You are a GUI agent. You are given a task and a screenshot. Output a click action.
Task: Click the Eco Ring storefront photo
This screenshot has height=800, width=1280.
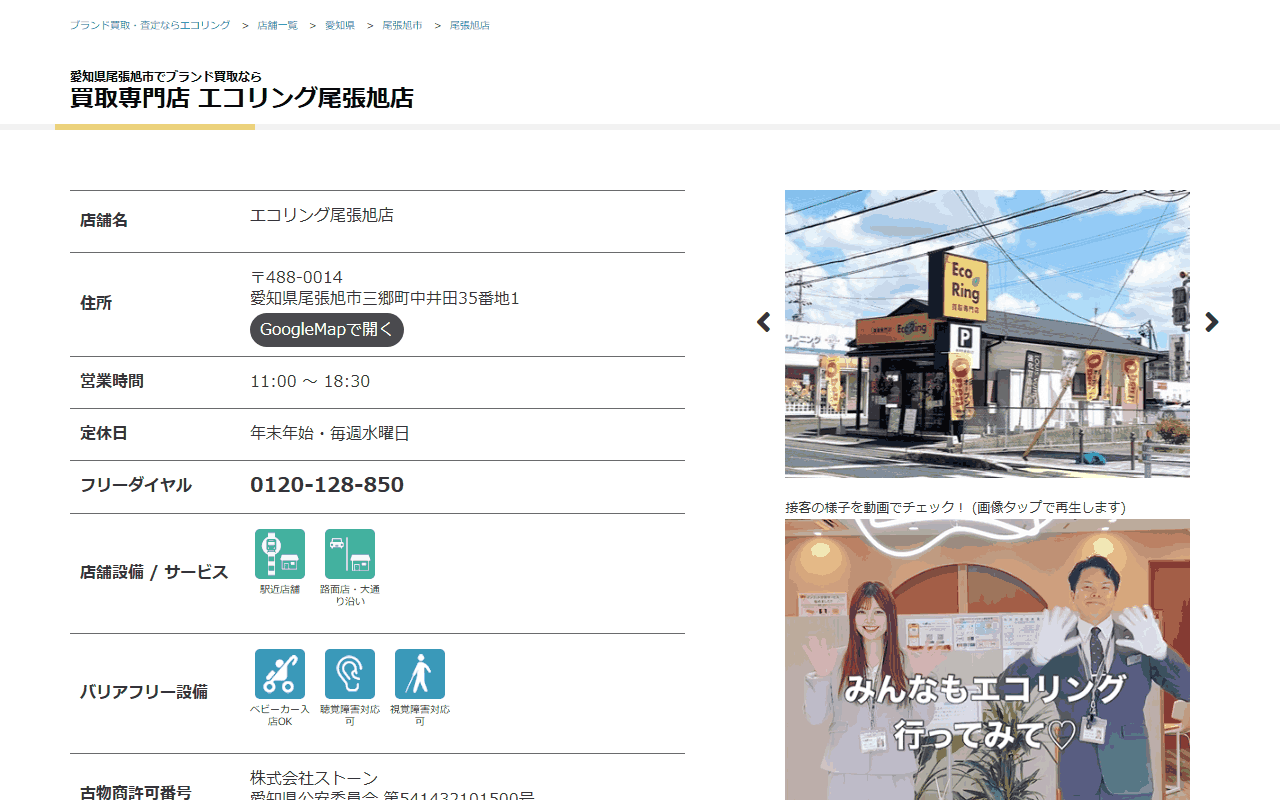pyautogui.click(x=987, y=334)
